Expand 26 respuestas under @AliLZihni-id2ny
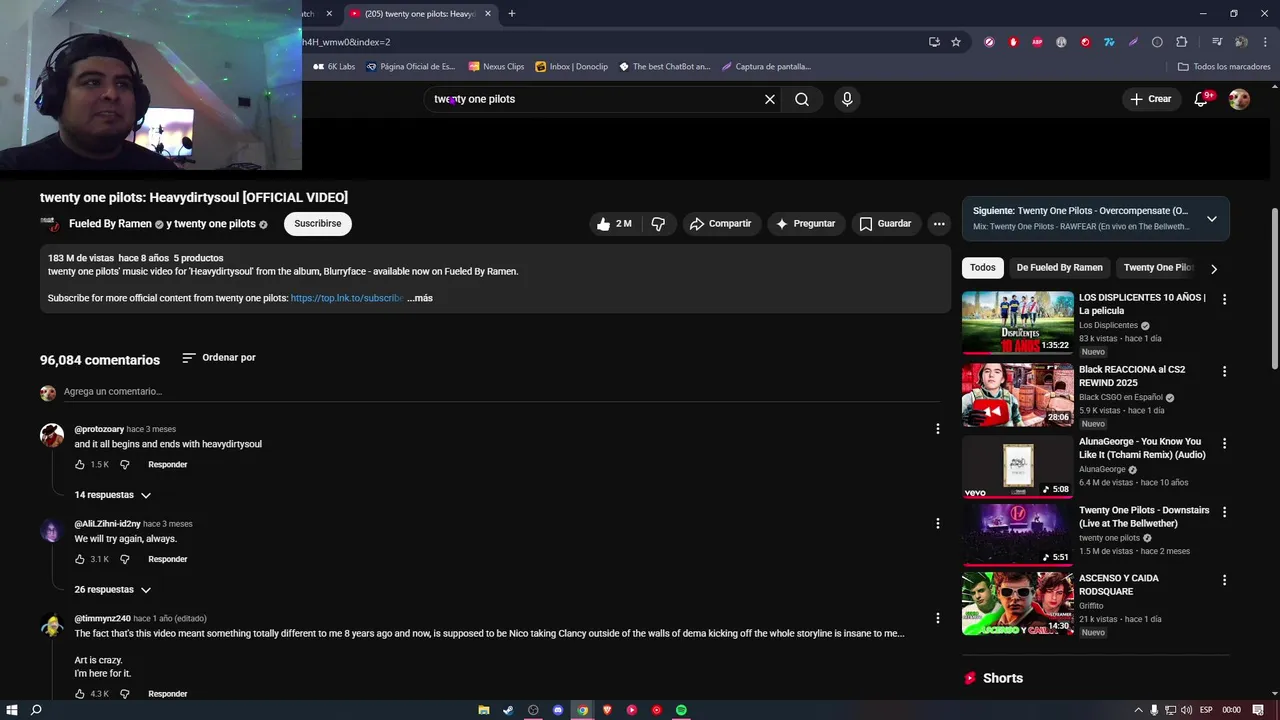 click(112, 590)
